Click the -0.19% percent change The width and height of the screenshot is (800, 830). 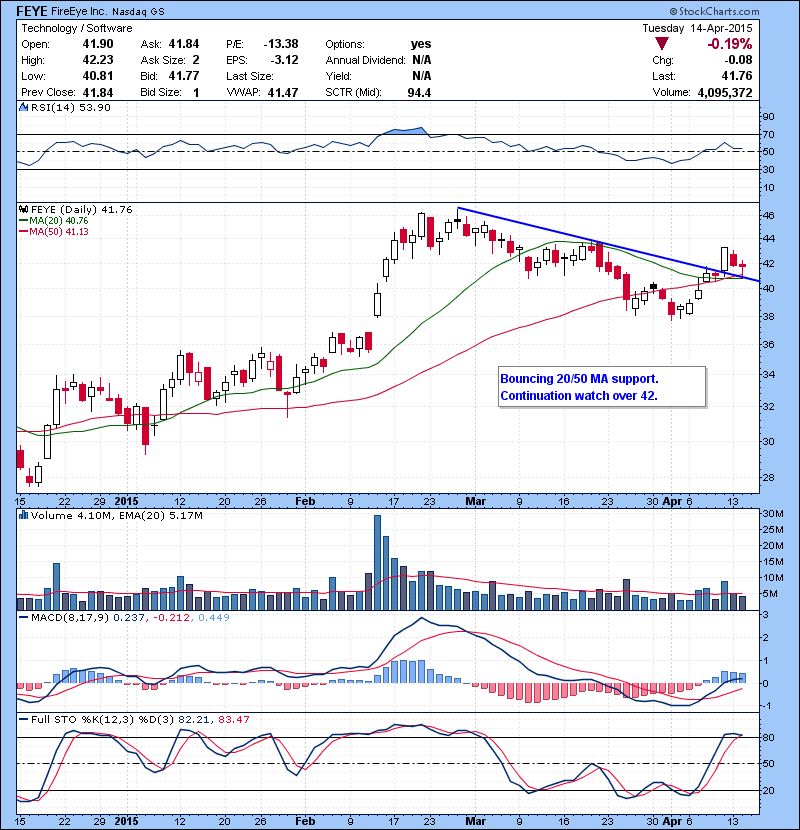(x=730, y=44)
